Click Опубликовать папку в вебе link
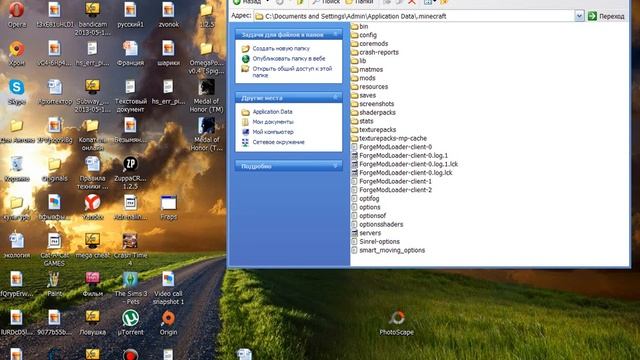This screenshot has height=360, width=640. point(289,58)
